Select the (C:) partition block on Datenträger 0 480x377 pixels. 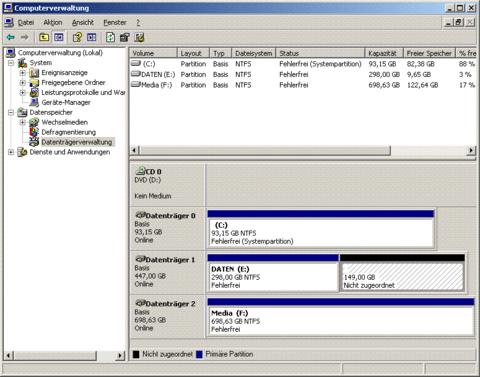[x=320, y=229]
